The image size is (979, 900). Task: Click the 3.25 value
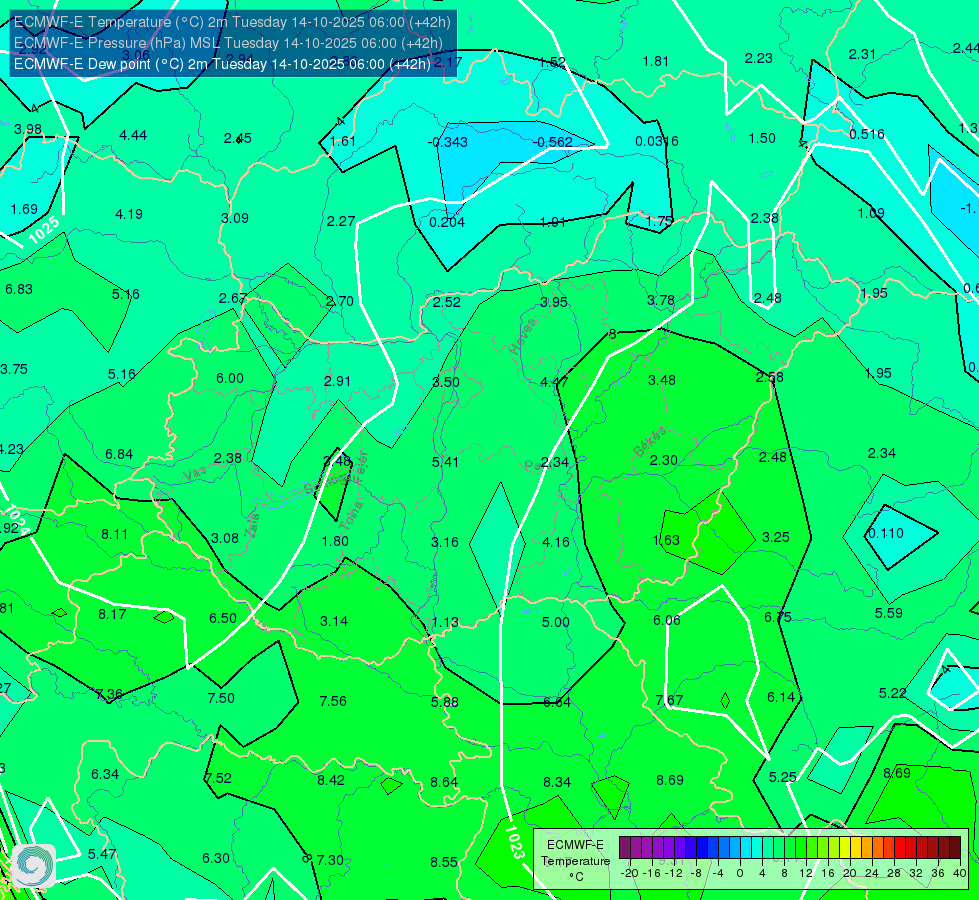coord(775,537)
